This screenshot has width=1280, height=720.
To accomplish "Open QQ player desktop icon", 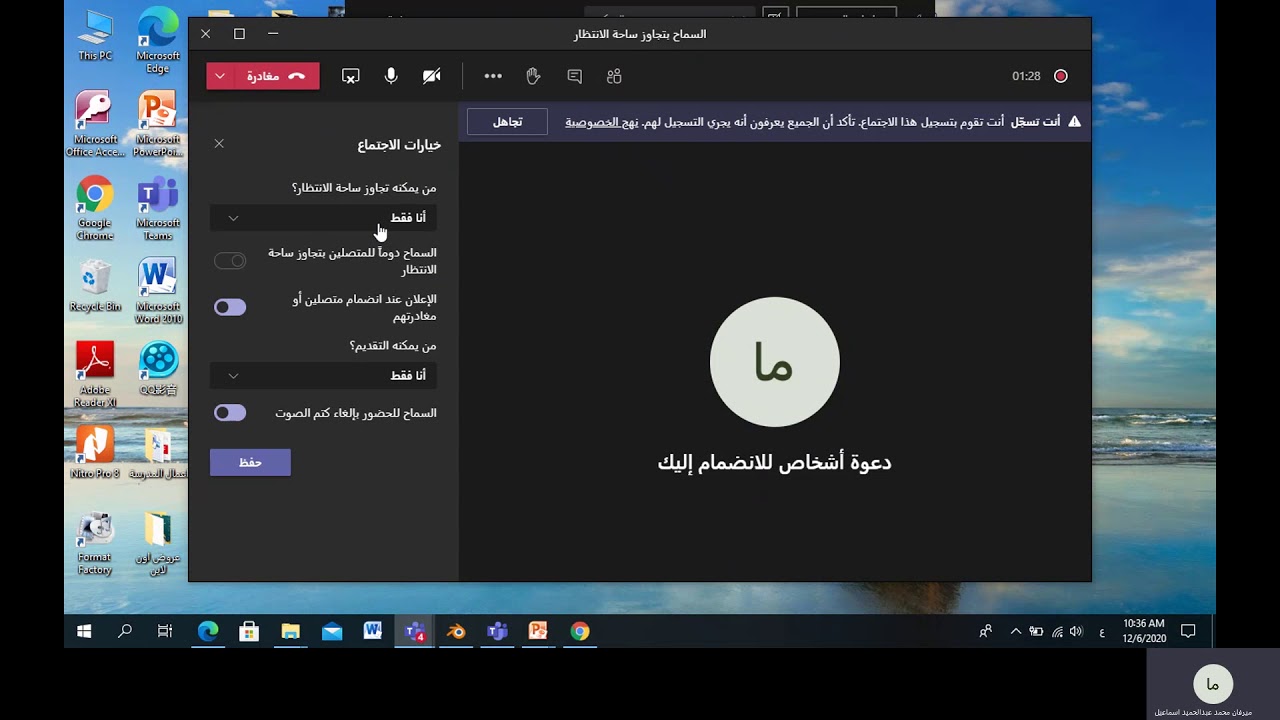I will click(x=158, y=368).
